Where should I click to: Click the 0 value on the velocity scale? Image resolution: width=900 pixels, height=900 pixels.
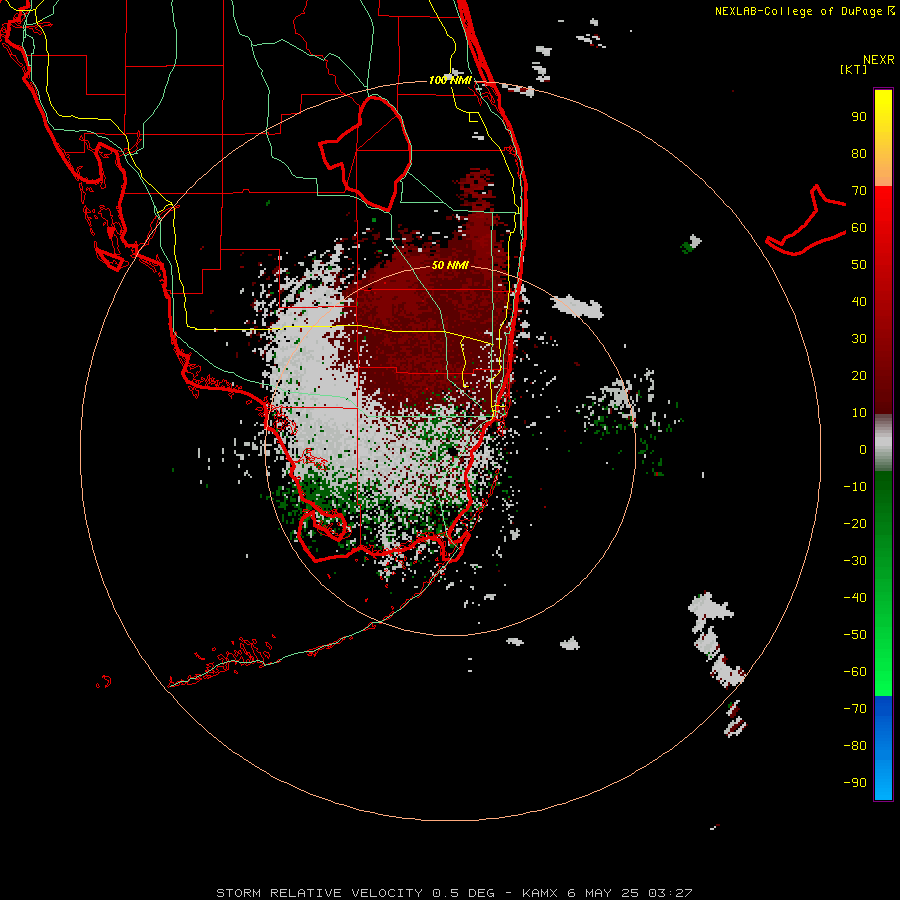(x=863, y=449)
